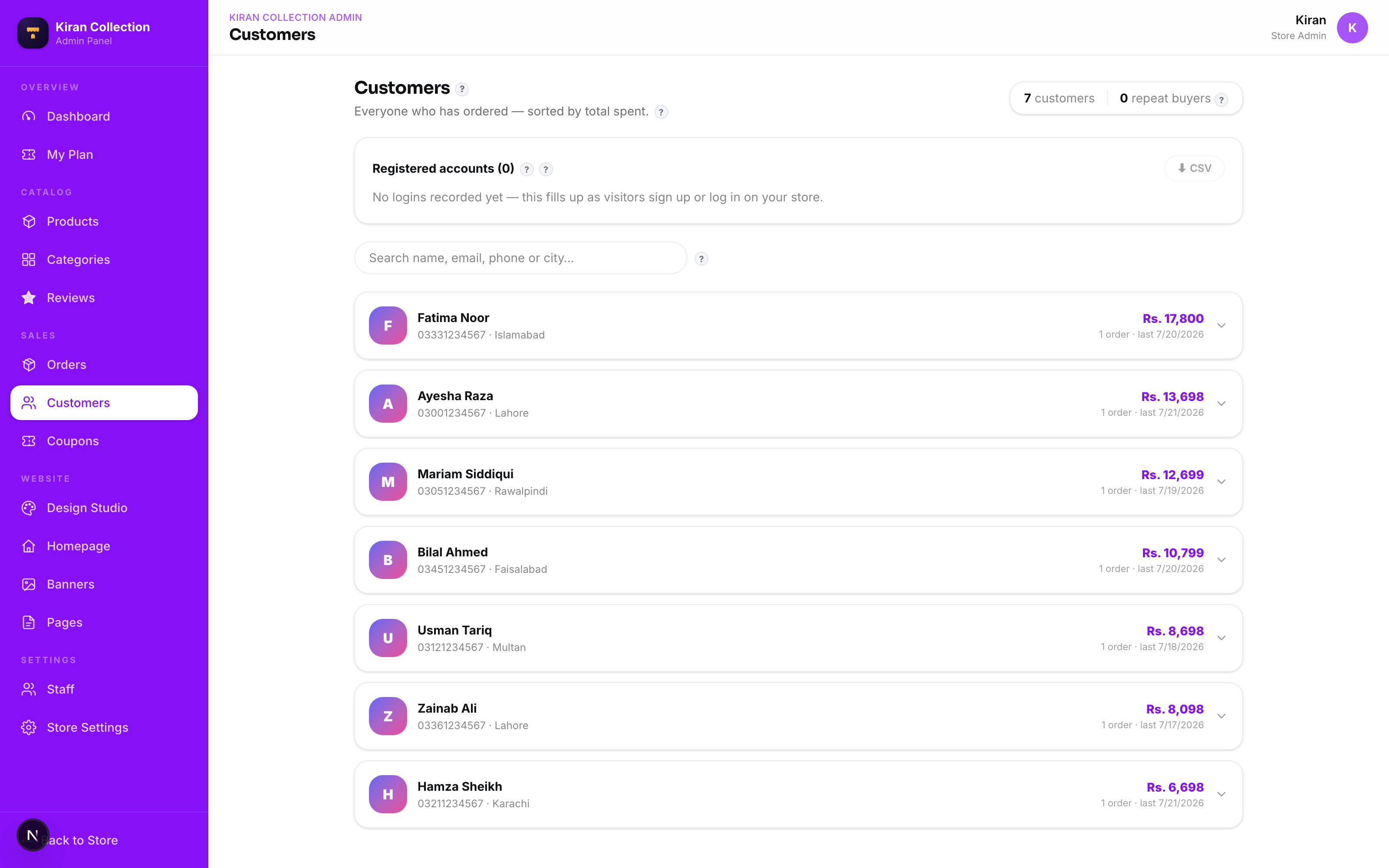Click the amount Rs. 8,698
1389x868 pixels.
1175,631
